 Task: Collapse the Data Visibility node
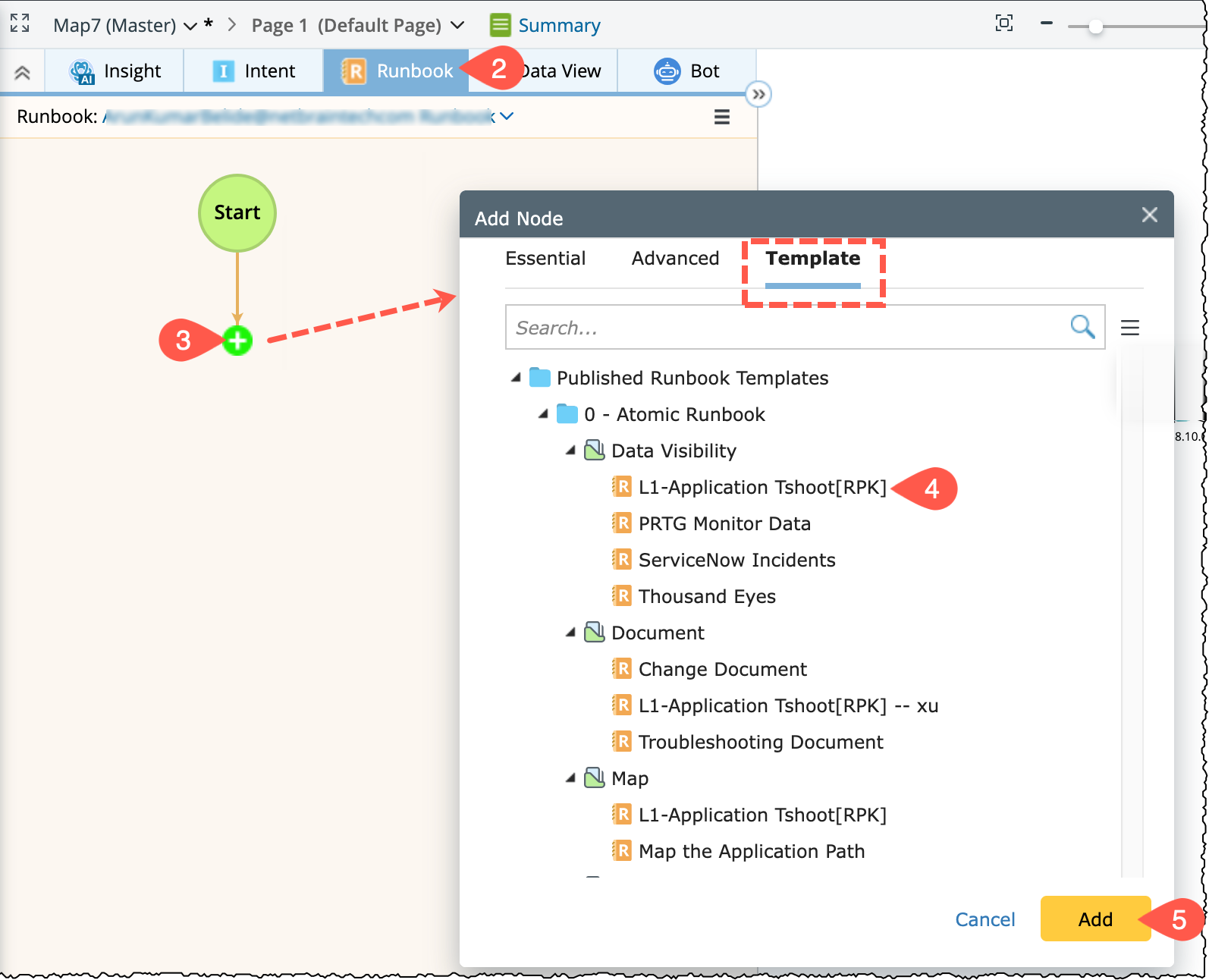pos(570,450)
